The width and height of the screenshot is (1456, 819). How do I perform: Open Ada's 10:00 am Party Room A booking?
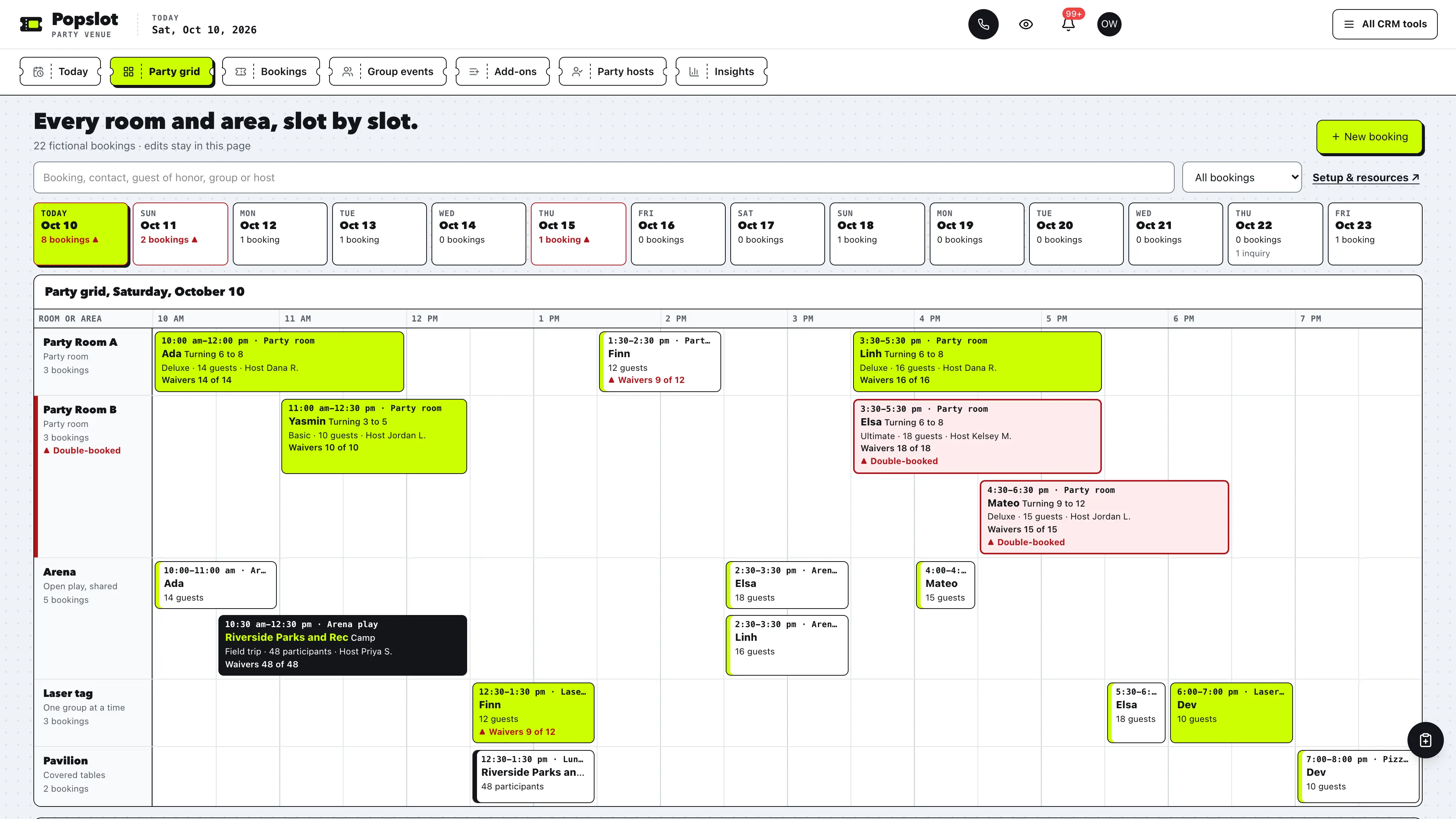(279, 361)
